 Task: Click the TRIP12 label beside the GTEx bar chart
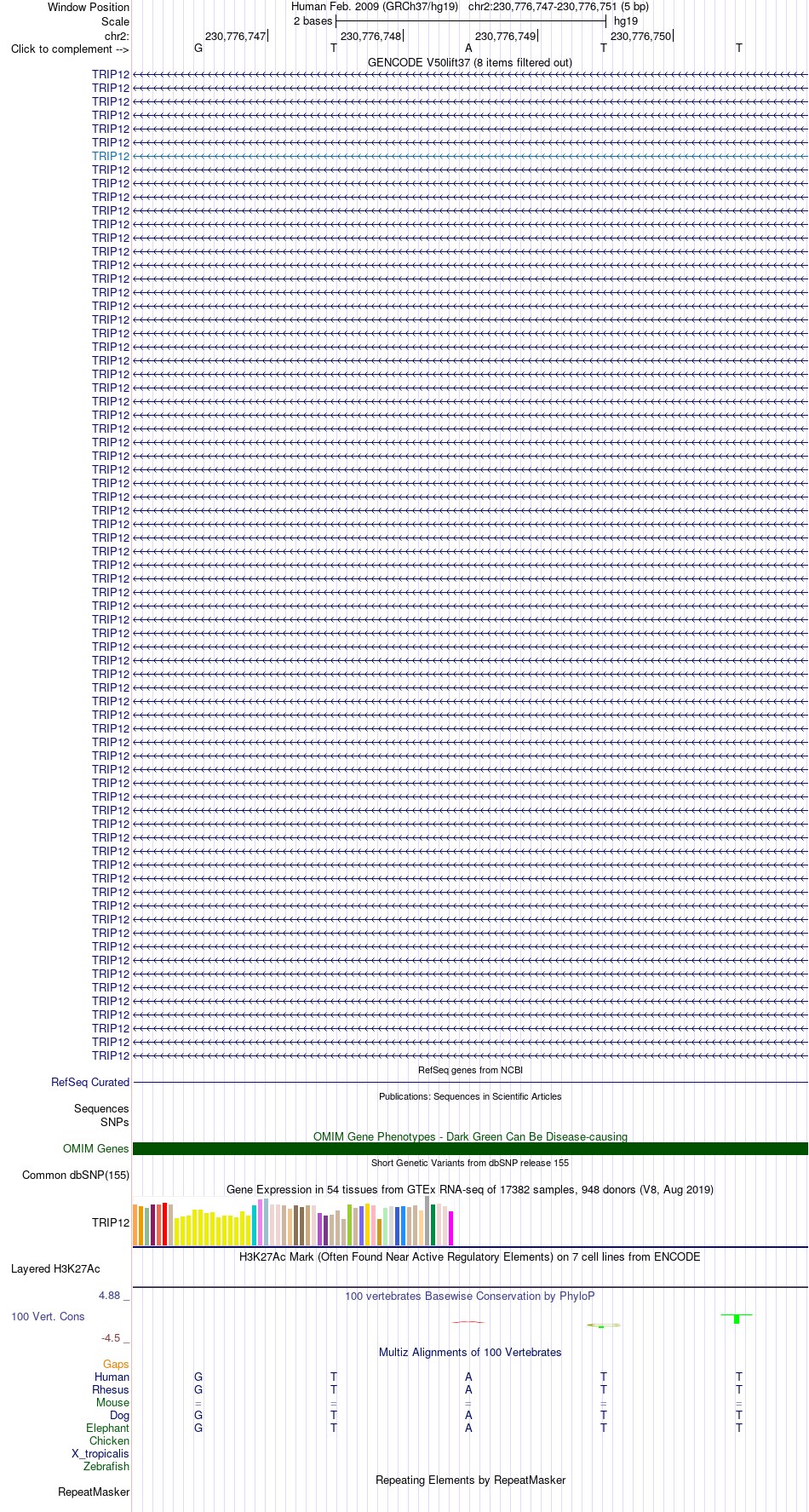[111, 1223]
